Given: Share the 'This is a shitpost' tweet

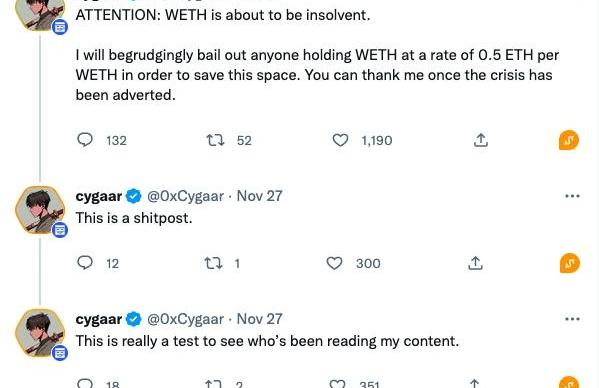Looking at the screenshot, I should tap(475, 264).
